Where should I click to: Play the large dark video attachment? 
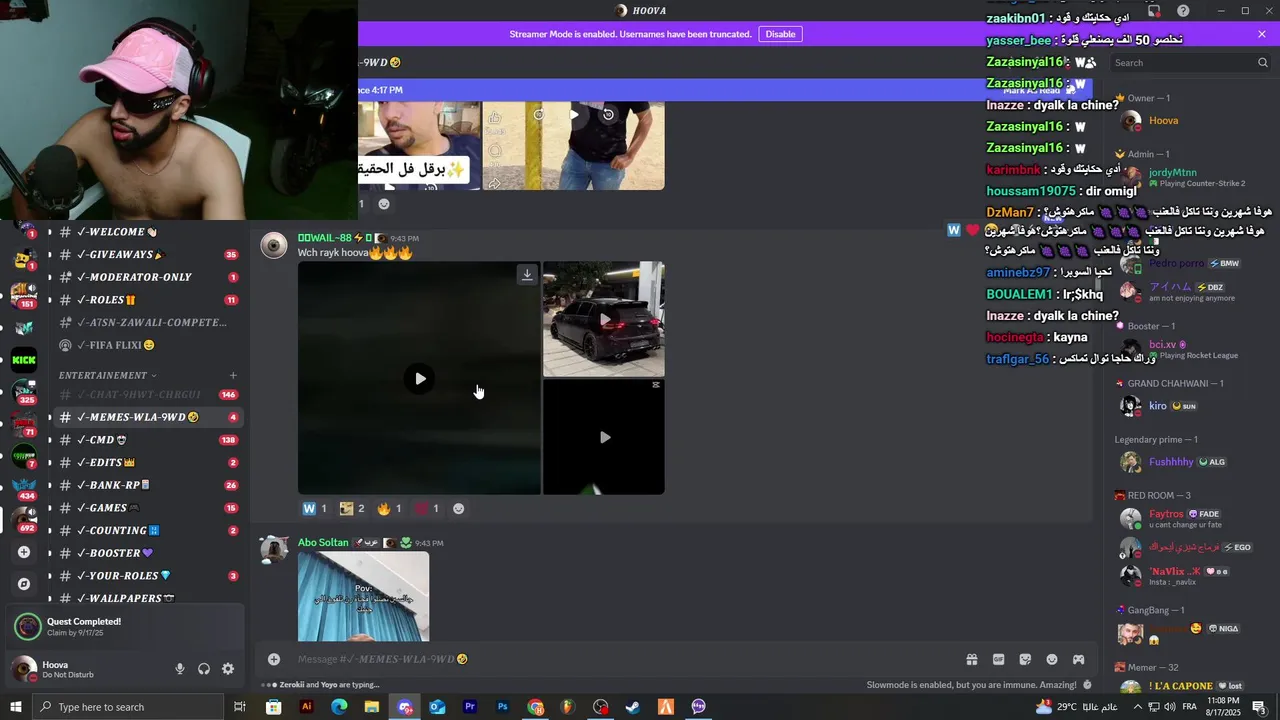click(420, 378)
